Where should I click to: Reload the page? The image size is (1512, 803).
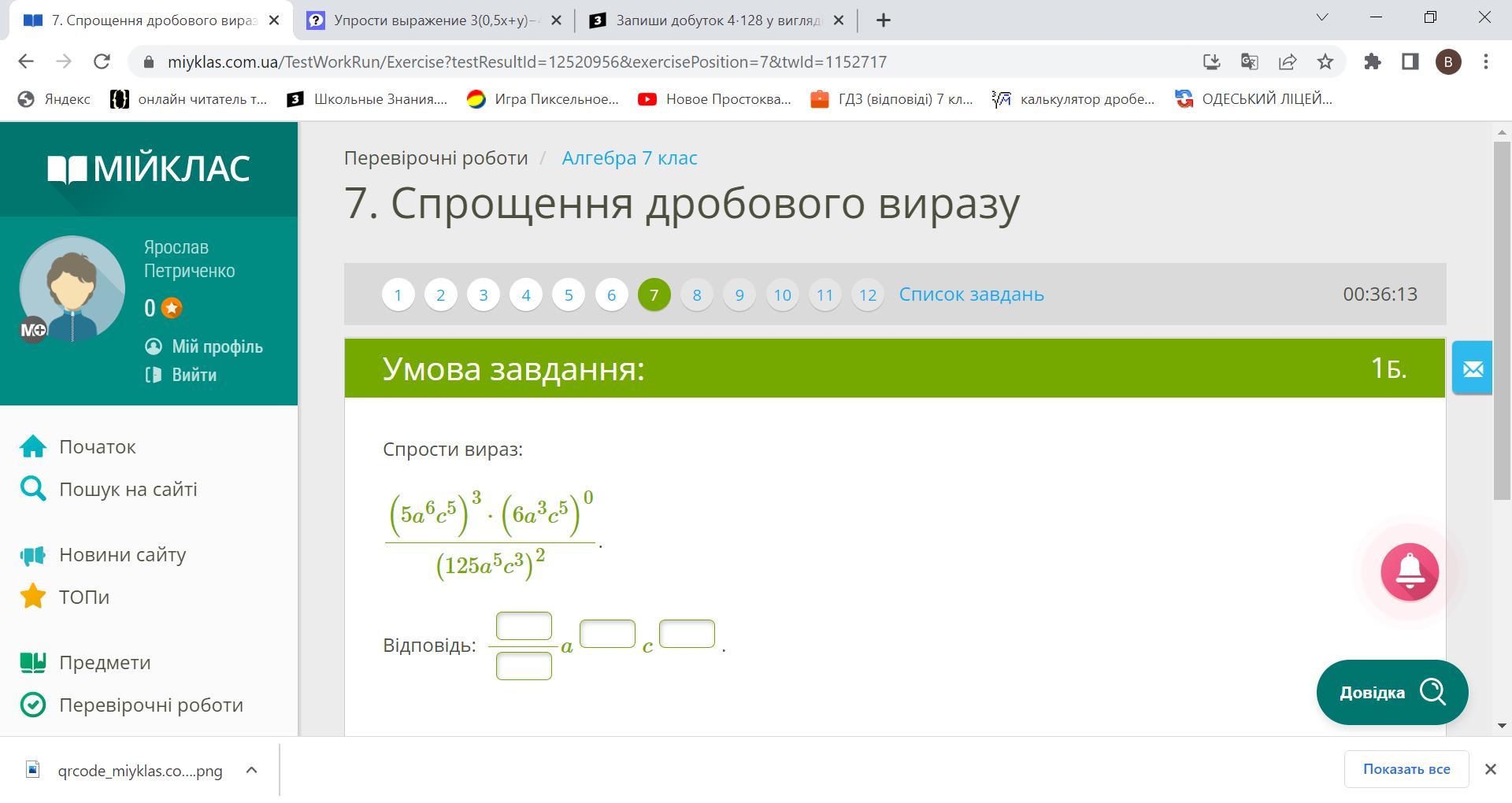[x=102, y=61]
